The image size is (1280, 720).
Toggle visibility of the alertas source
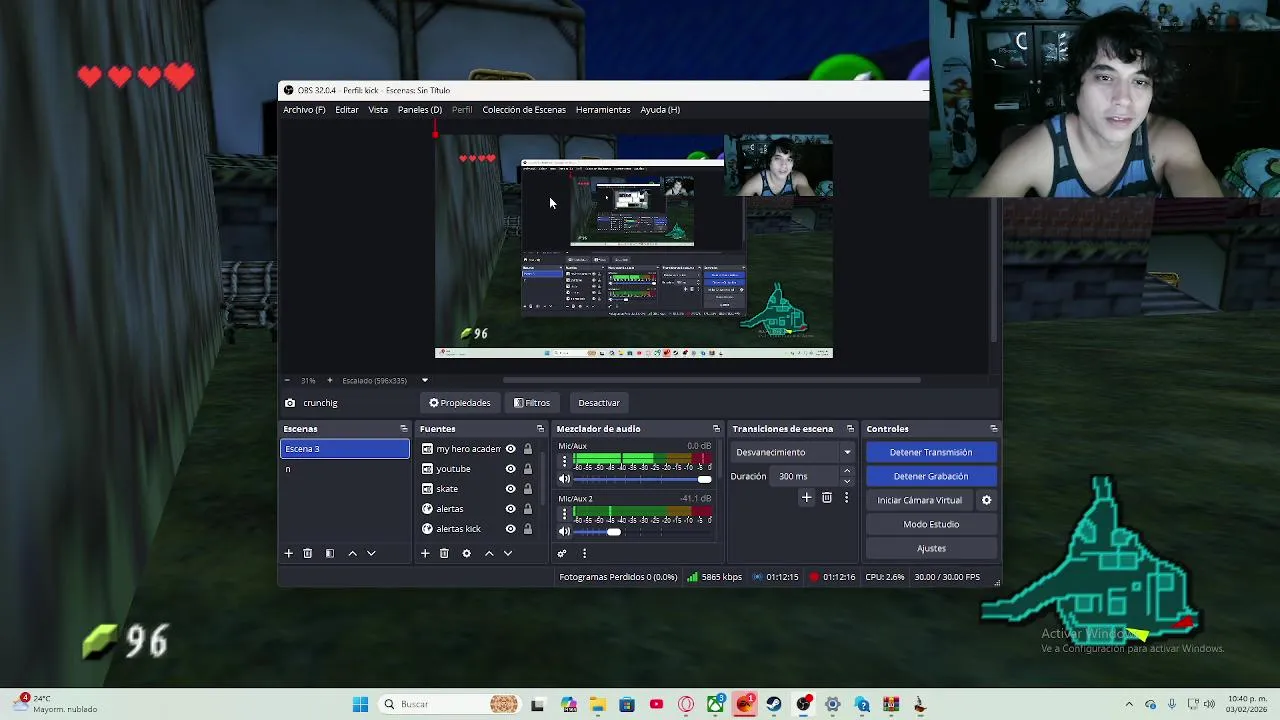tap(510, 509)
